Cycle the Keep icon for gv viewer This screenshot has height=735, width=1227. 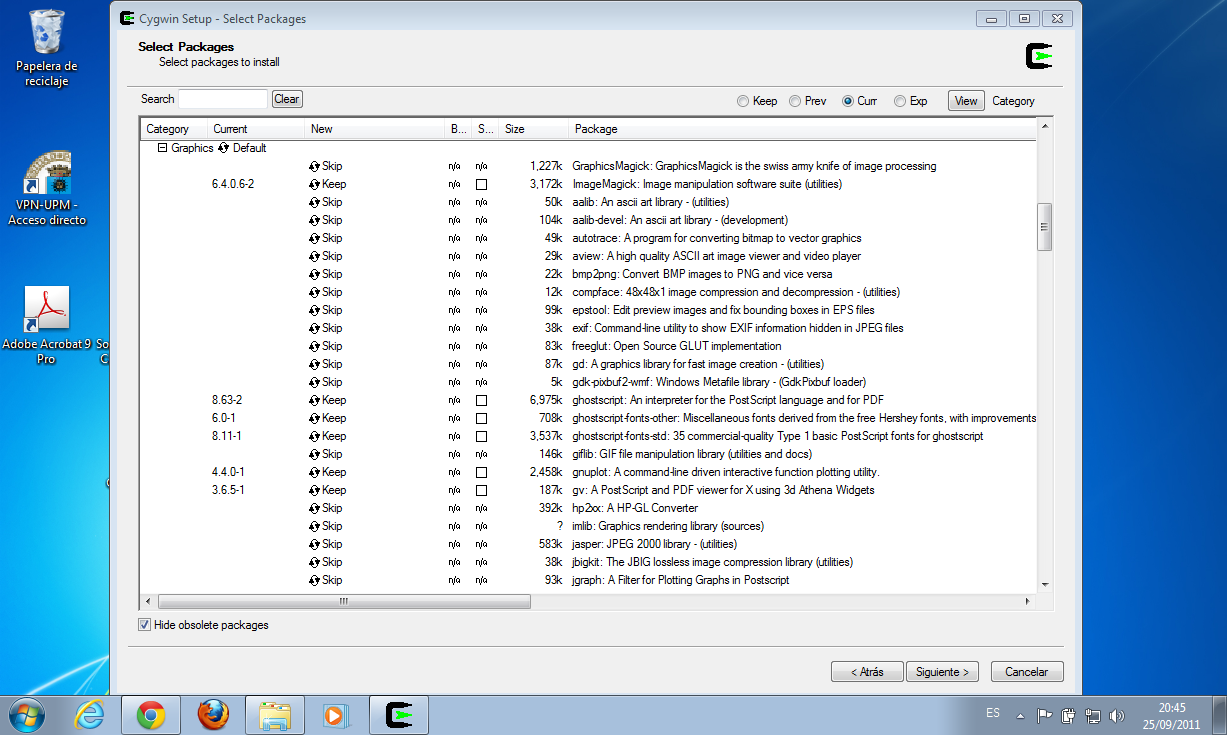(315, 491)
